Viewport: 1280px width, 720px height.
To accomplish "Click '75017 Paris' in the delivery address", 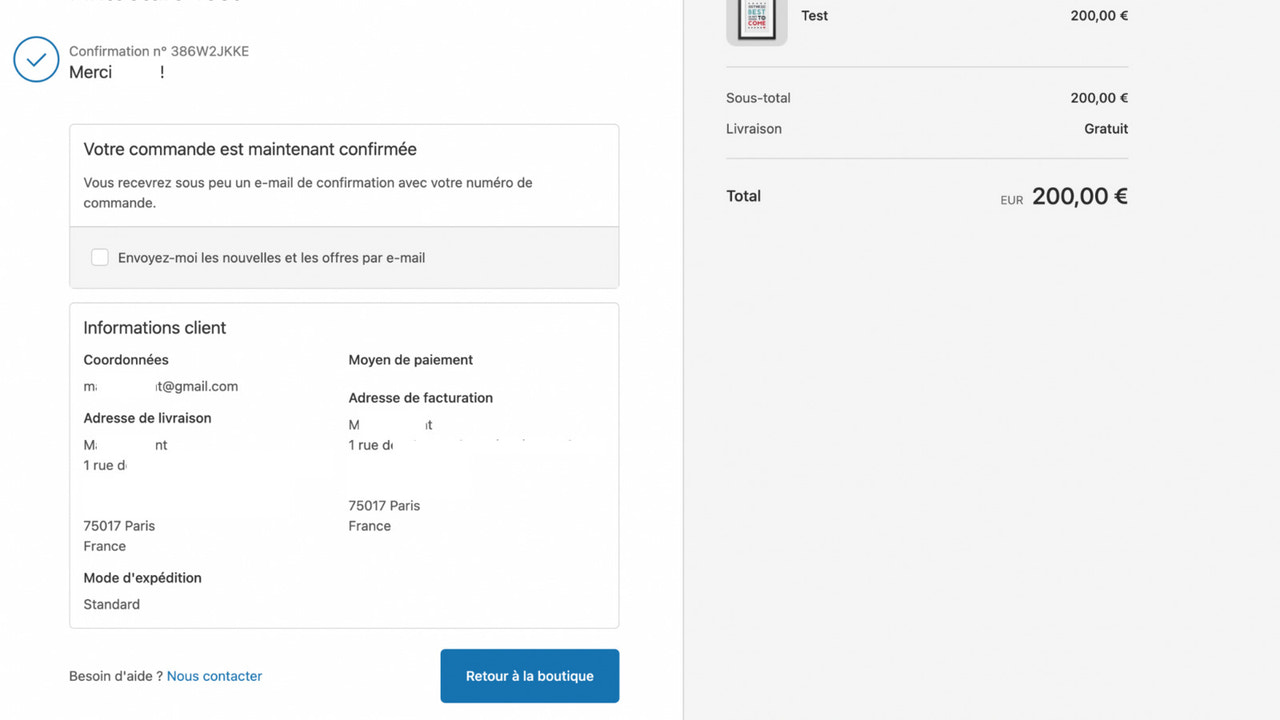I will click(119, 526).
